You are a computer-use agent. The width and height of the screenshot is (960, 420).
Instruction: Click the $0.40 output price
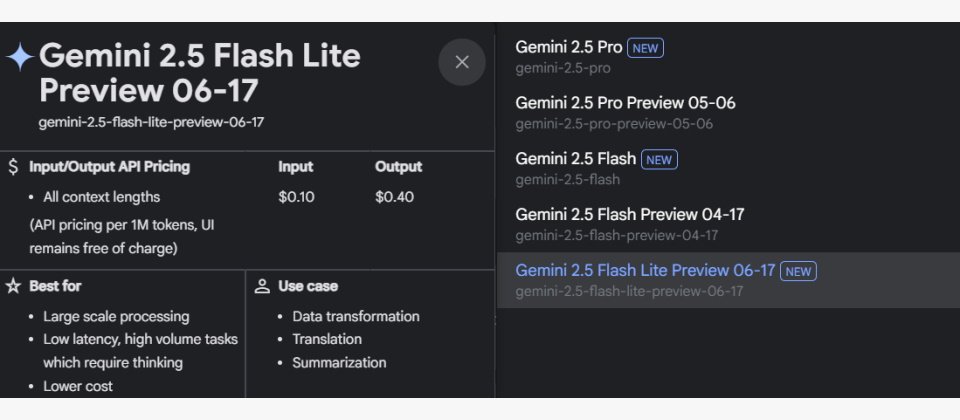[394, 197]
